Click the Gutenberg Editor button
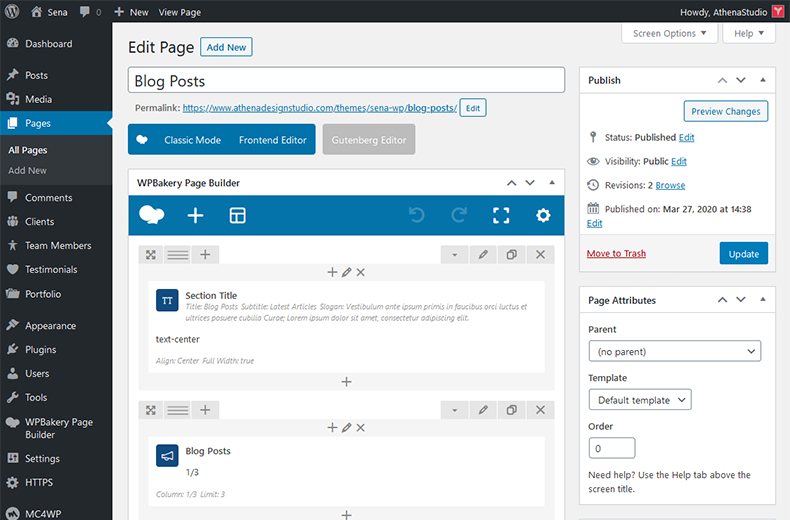Screen dimensions: 790x520 pos(369,140)
